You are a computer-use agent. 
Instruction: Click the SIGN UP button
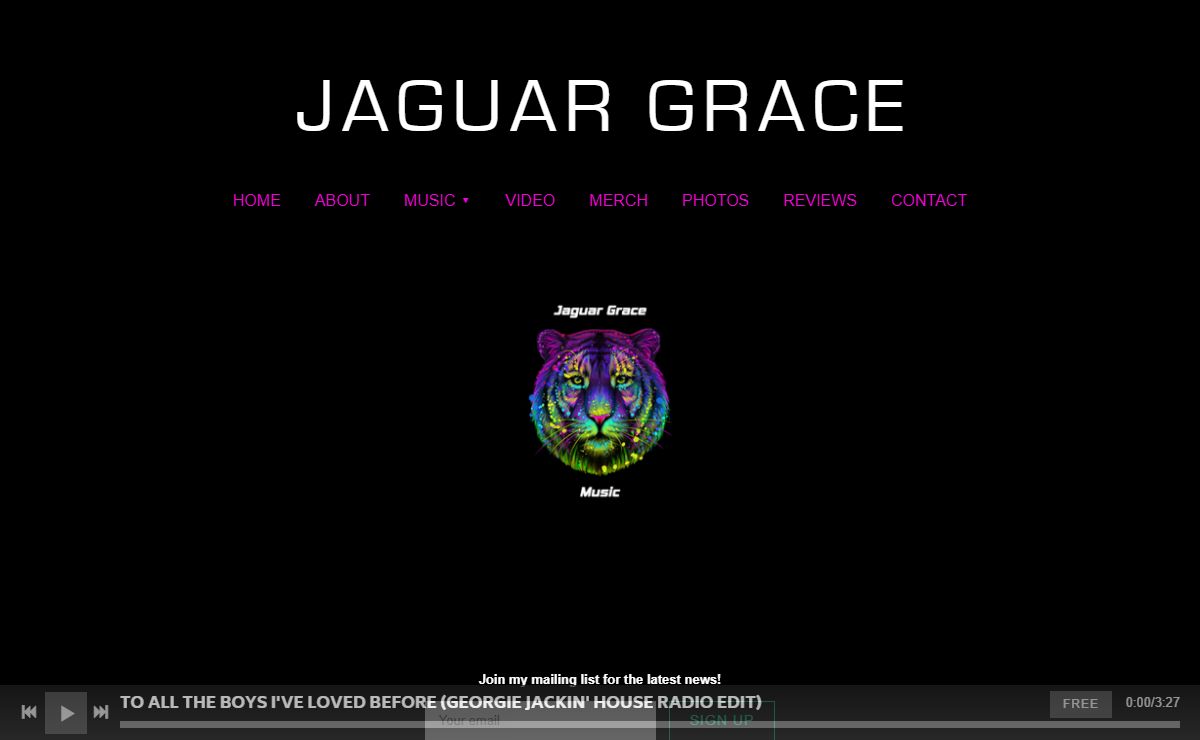pyautogui.click(x=722, y=720)
